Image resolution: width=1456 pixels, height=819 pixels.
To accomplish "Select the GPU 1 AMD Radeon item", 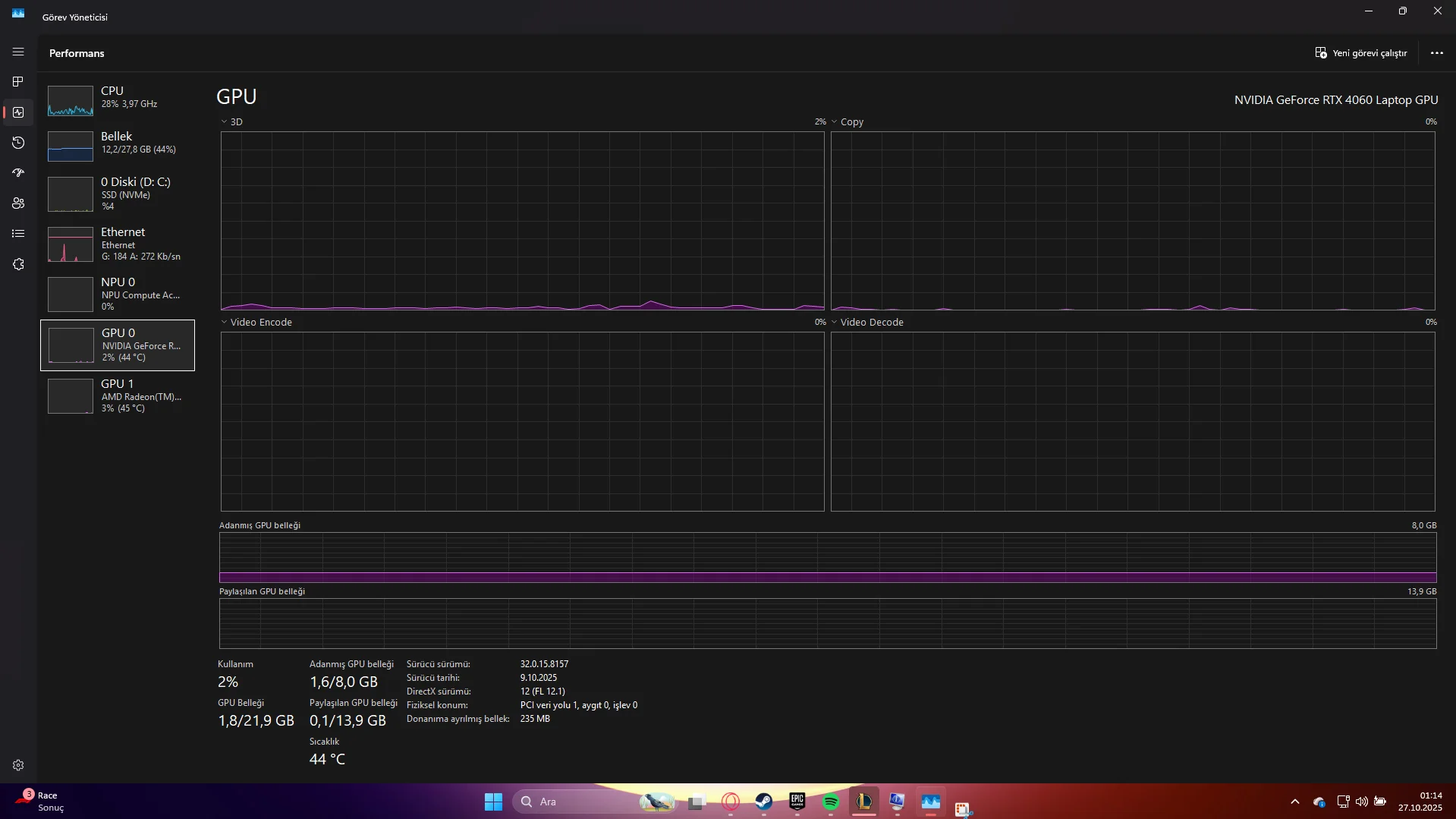I will pos(118,395).
